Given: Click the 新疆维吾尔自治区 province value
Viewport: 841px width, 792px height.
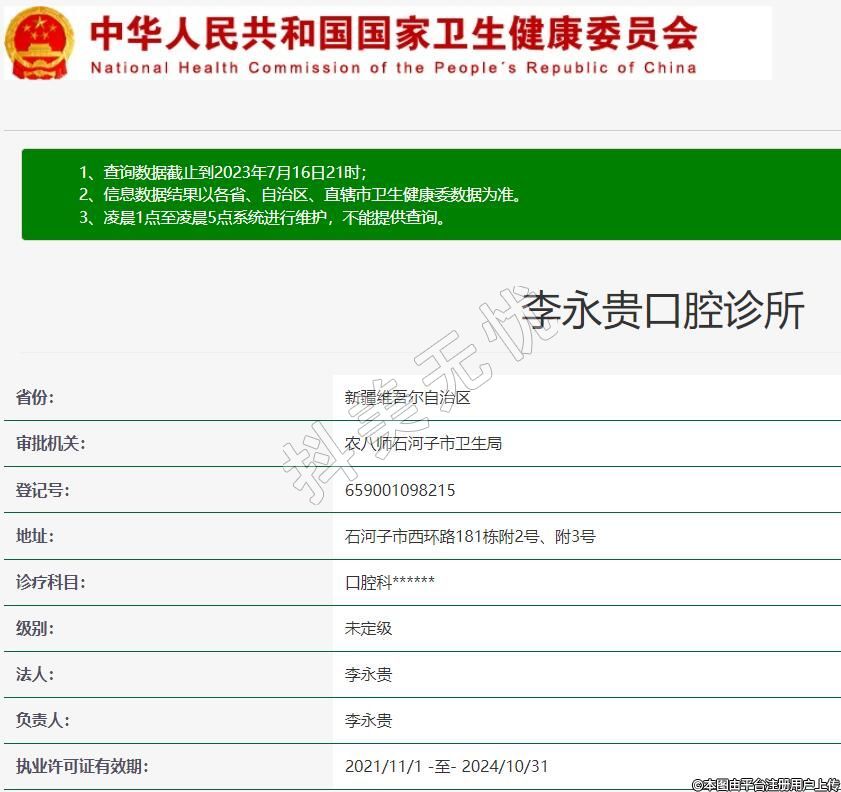Looking at the screenshot, I should [x=407, y=397].
